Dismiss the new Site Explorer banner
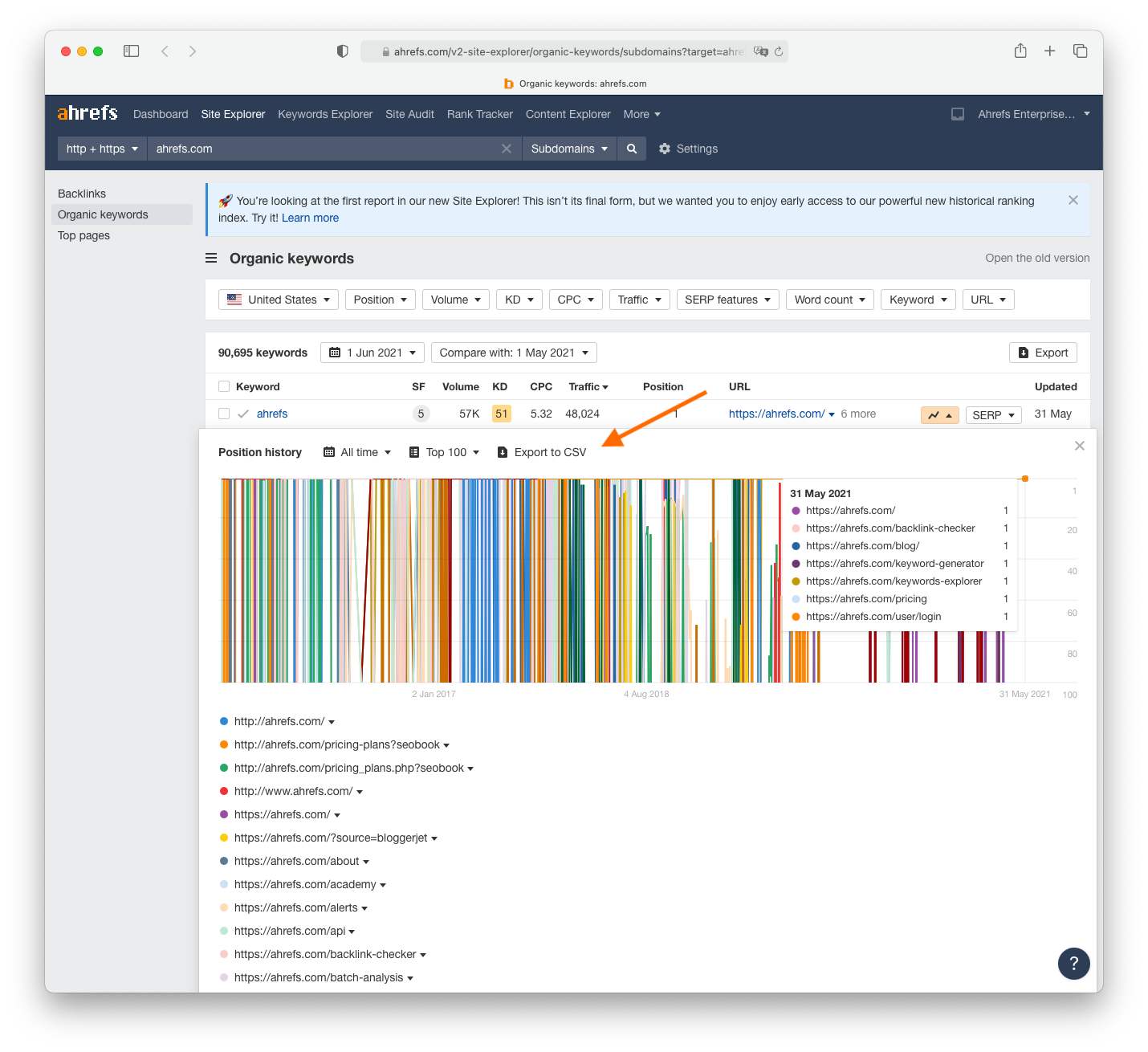The image size is (1148, 1052). (1073, 200)
